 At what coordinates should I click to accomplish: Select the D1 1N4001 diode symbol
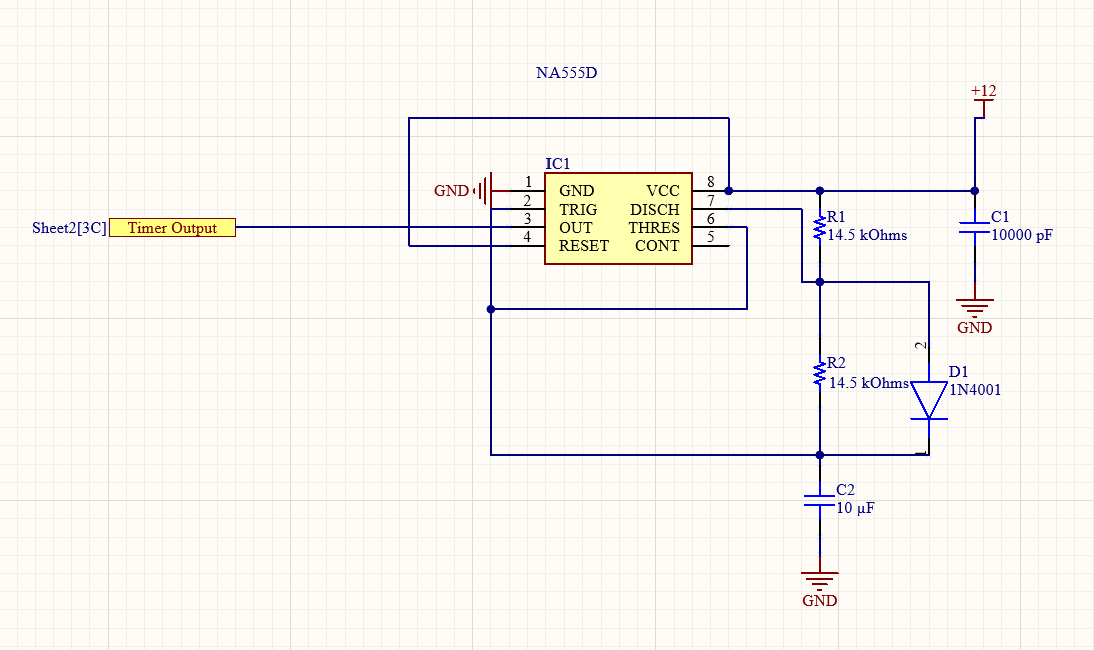(929, 400)
